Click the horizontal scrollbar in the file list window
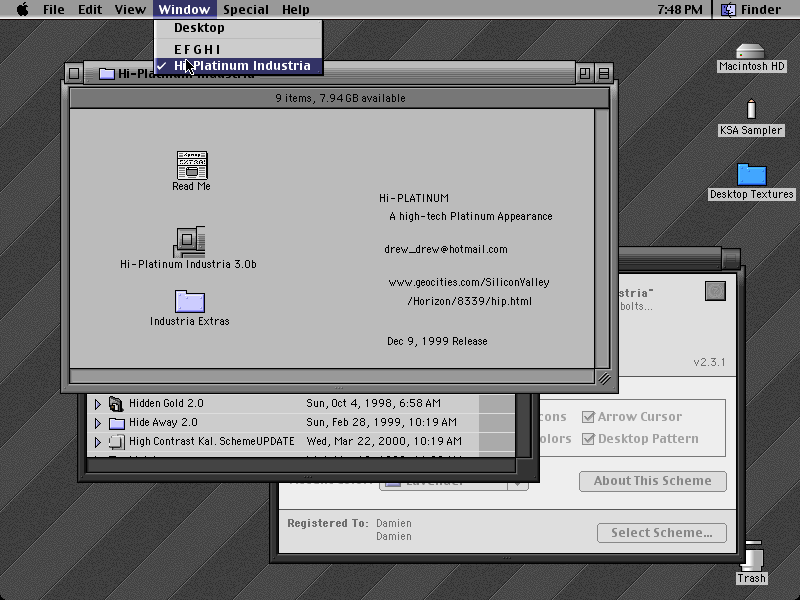The height and width of the screenshot is (600, 800). point(301,464)
